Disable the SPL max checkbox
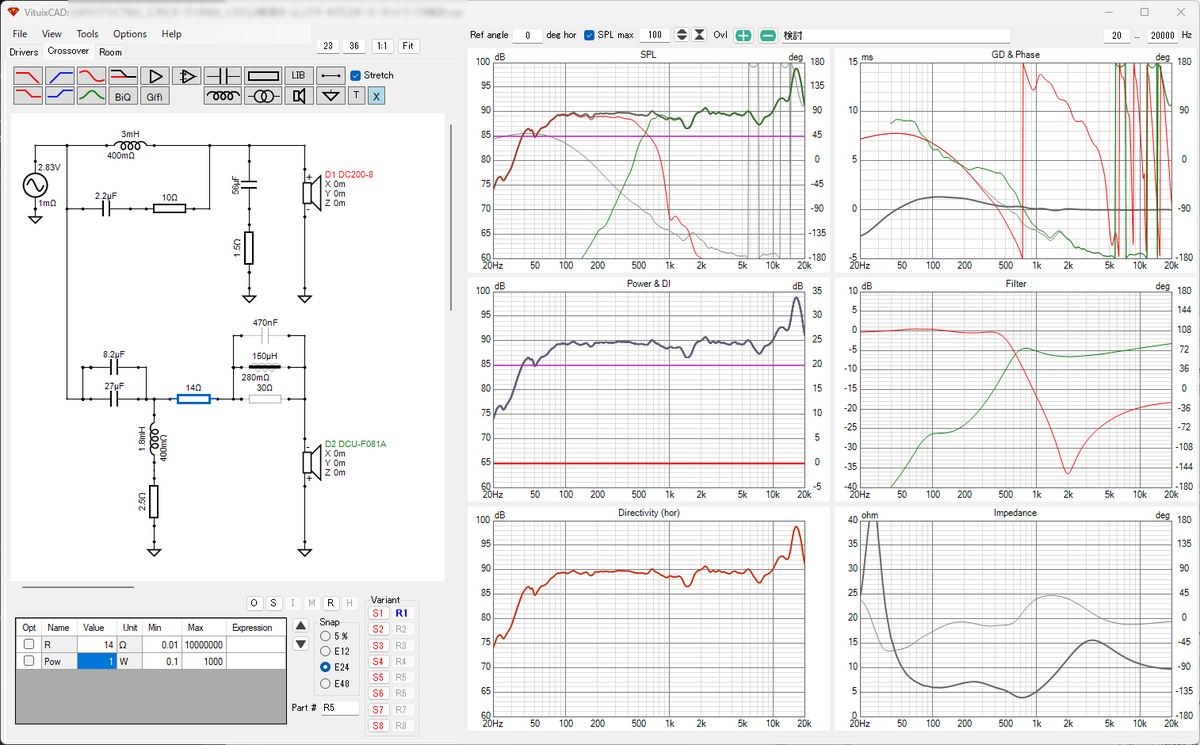Screen dimensions: 1200x745 (589, 35)
